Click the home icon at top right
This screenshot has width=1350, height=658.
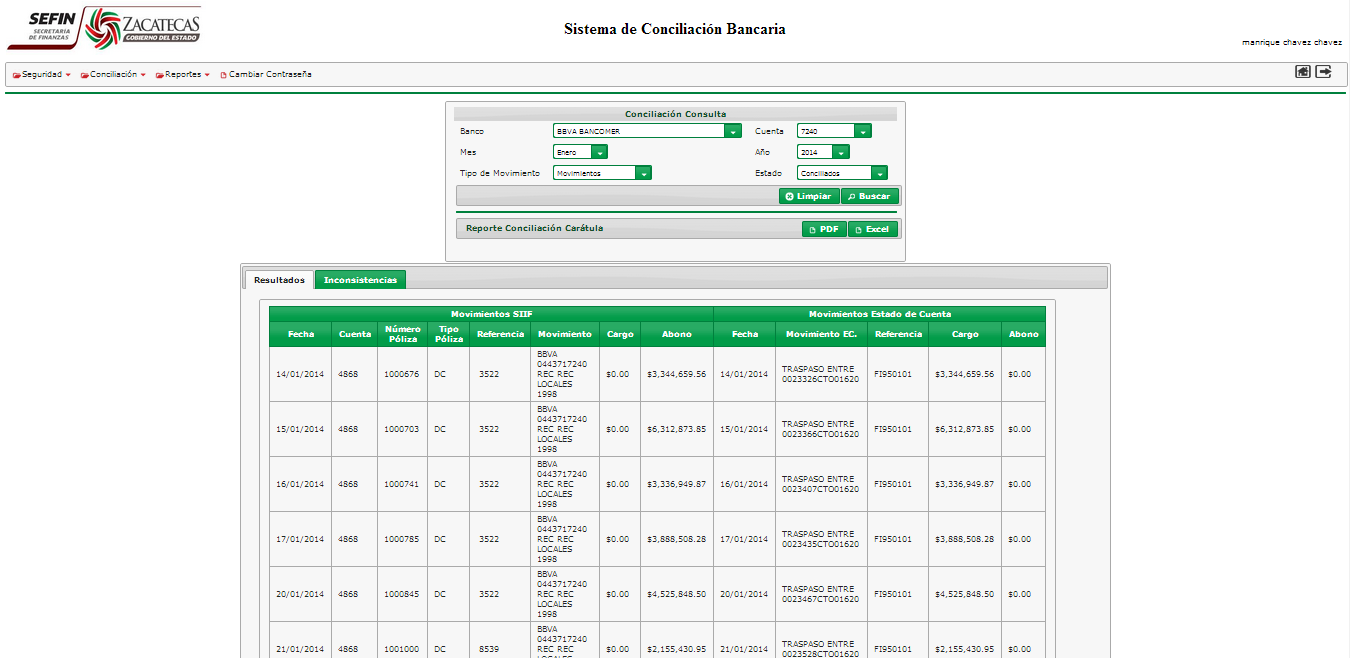pos(1303,72)
